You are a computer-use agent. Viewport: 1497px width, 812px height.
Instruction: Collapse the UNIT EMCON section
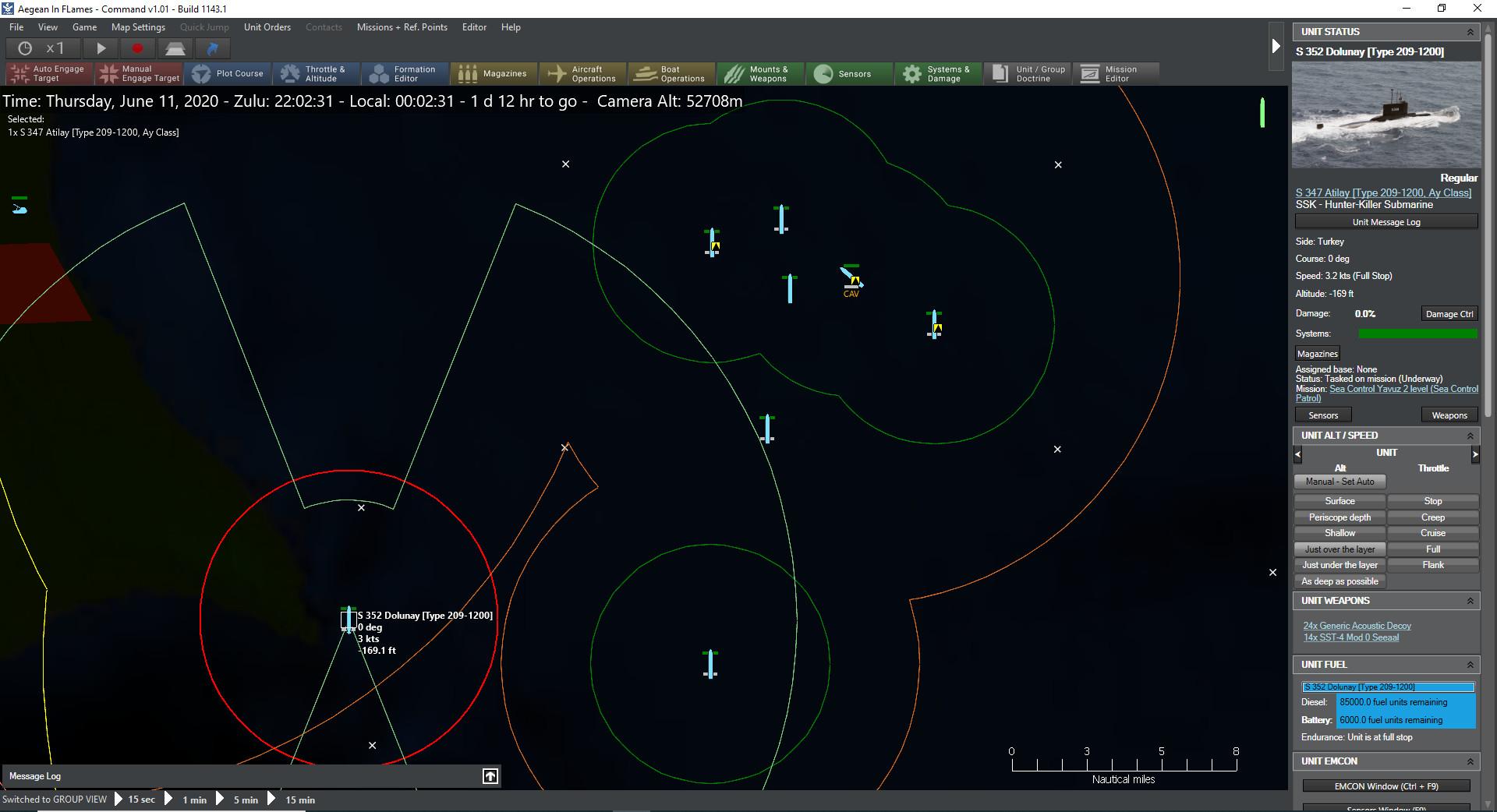tap(1472, 761)
